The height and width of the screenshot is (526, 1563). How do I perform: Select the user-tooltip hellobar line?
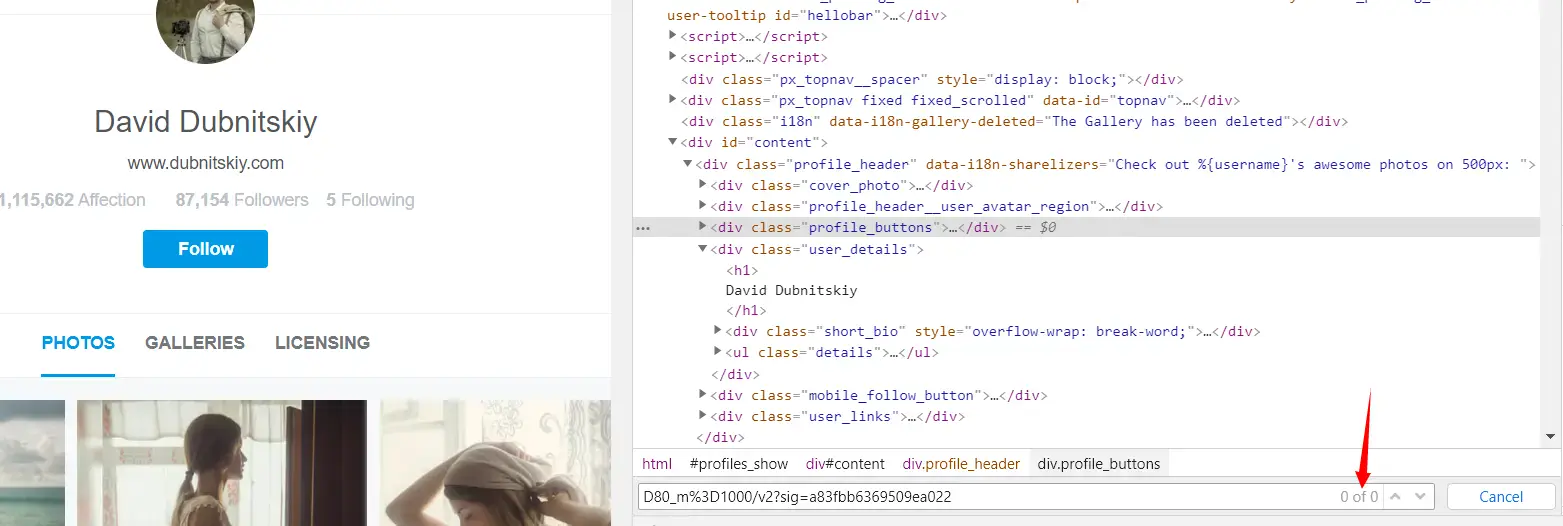(806, 16)
